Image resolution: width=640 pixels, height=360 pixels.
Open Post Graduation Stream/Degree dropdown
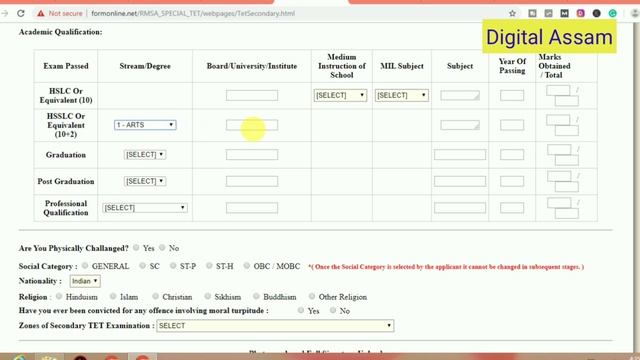click(x=145, y=181)
